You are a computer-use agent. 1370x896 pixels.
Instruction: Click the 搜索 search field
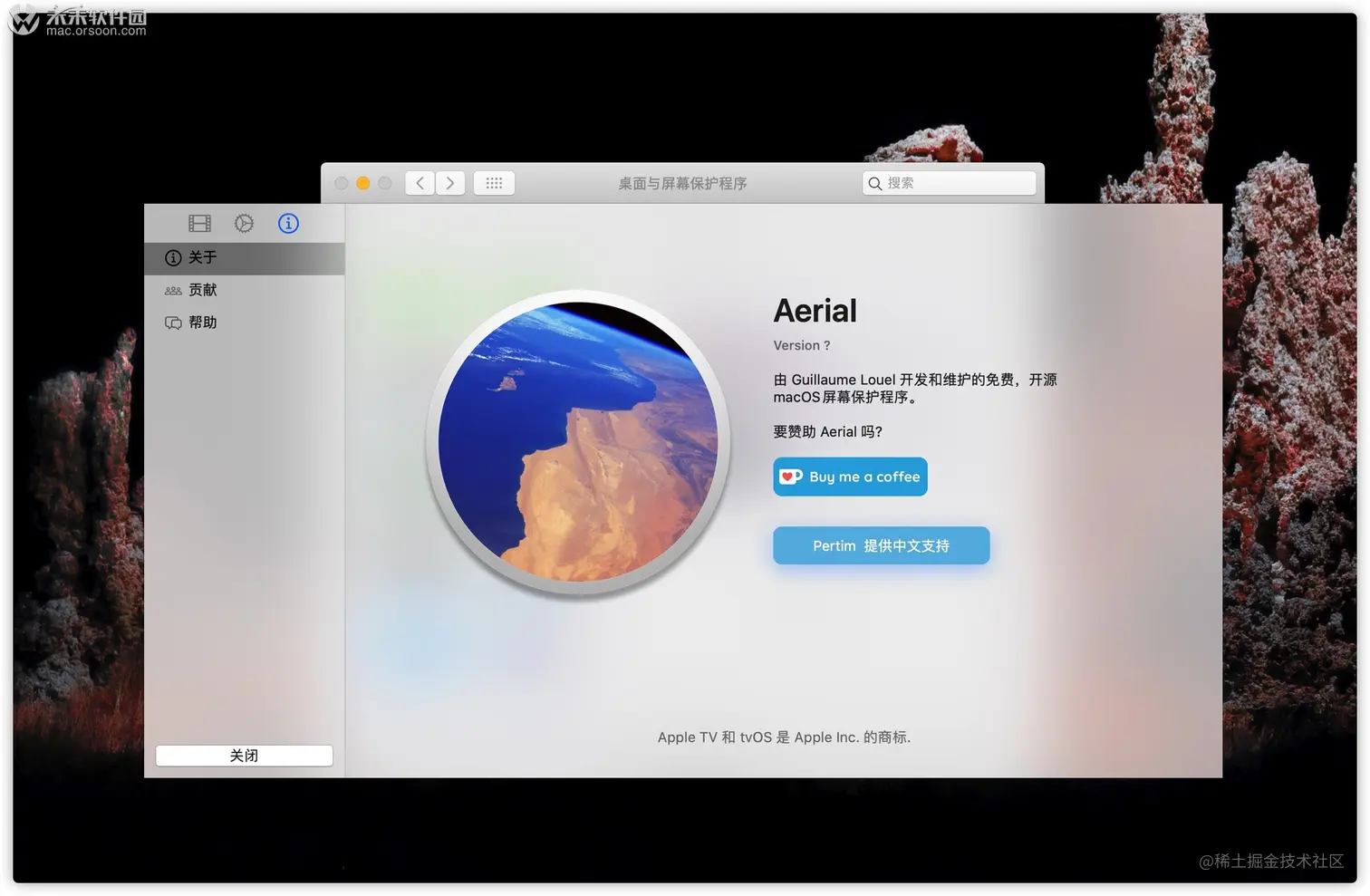coord(949,183)
